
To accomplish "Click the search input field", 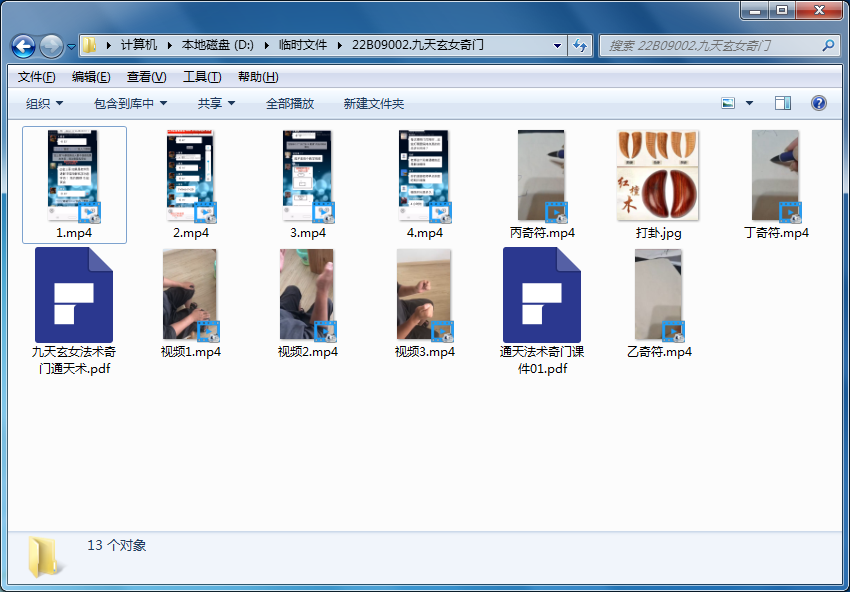I will pyautogui.click(x=710, y=46).
